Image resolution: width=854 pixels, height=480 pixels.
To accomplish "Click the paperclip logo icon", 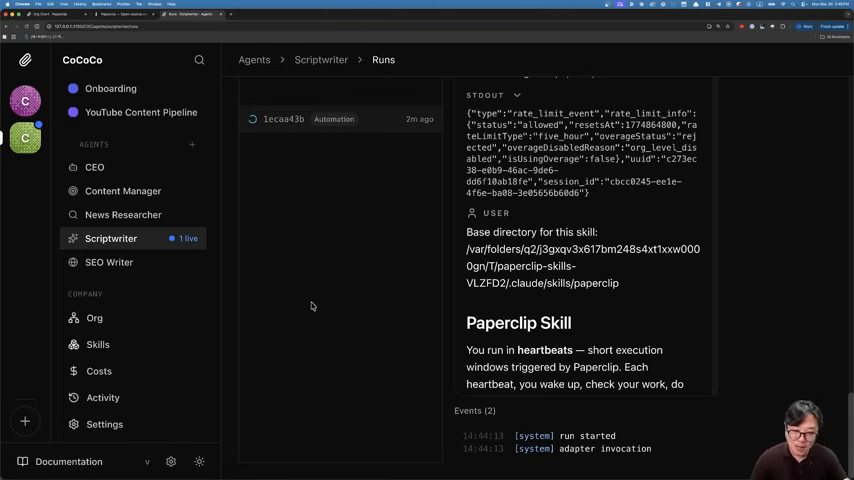I will 25,60.
